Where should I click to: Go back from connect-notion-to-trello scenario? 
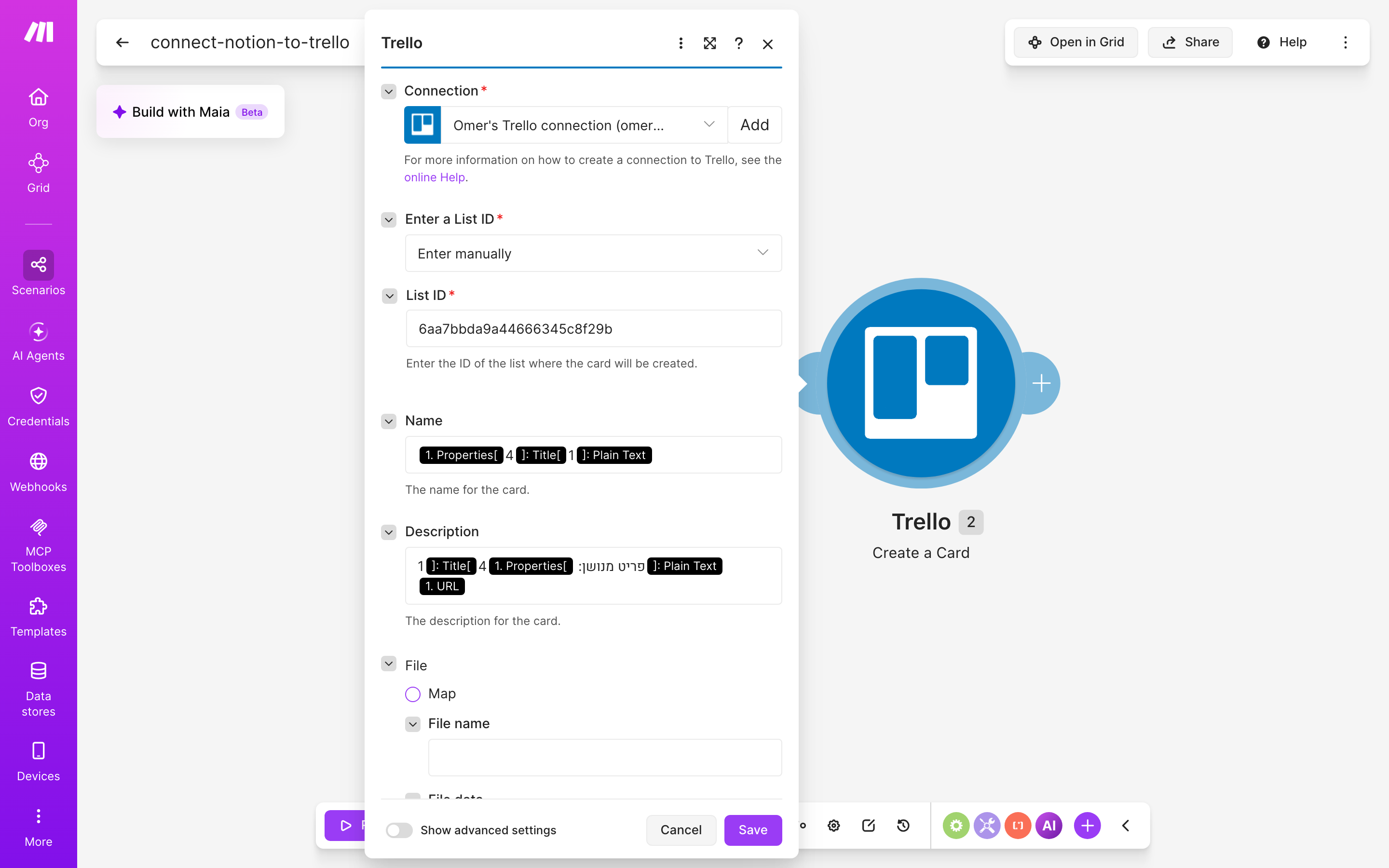pyautogui.click(x=122, y=42)
